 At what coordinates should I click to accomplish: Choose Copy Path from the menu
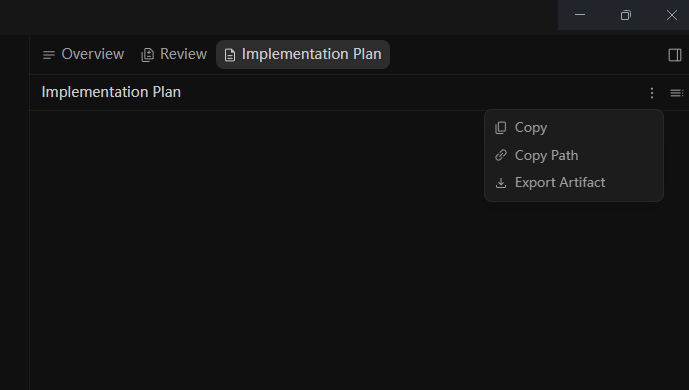[x=573, y=155]
